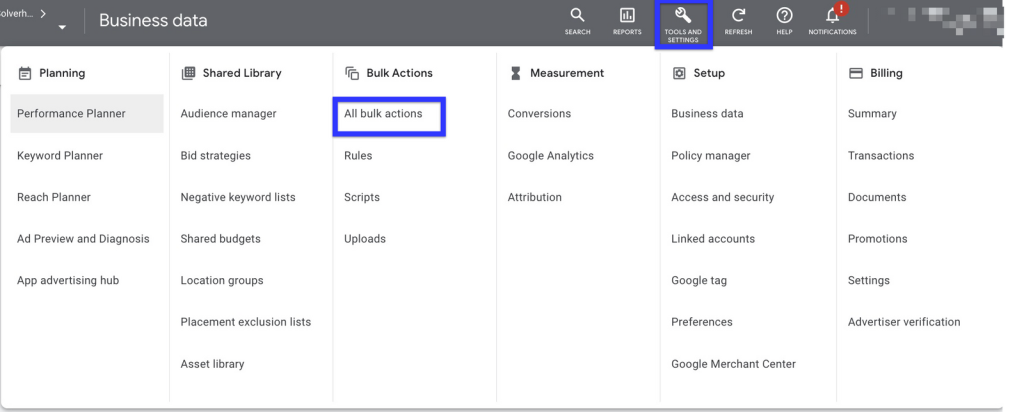This screenshot has height=412, width=1024.
Task: Open Google Analytics
Action: [x=551, y=155]
